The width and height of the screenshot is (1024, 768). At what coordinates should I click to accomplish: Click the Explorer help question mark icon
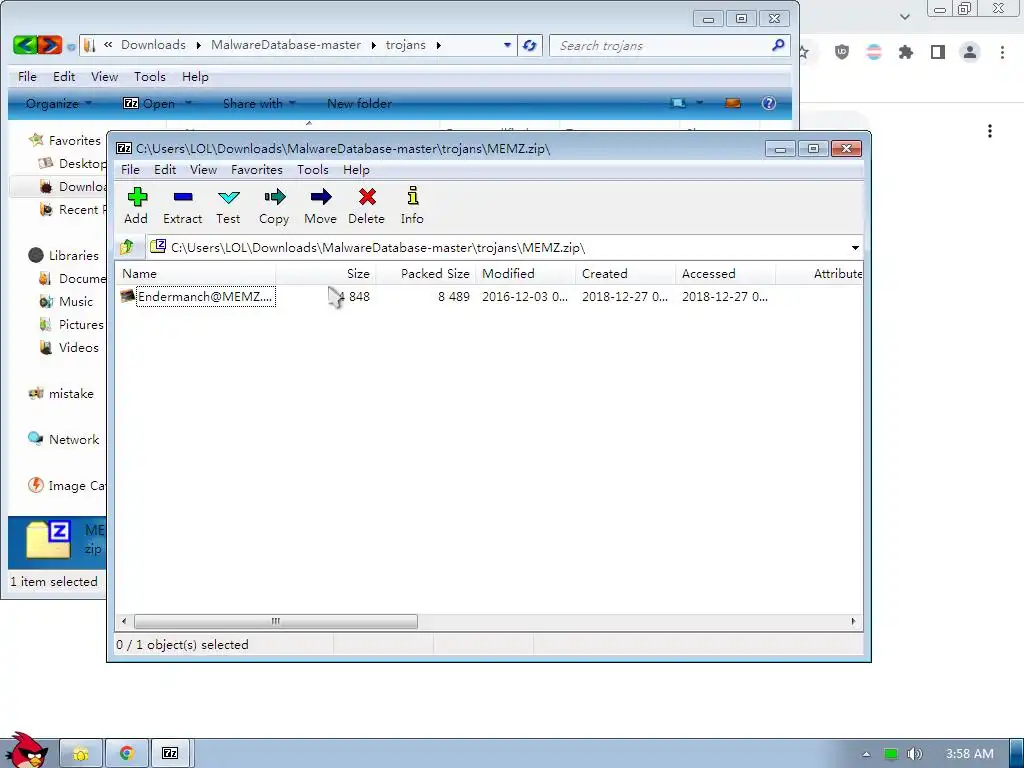(x=769, y=103)
